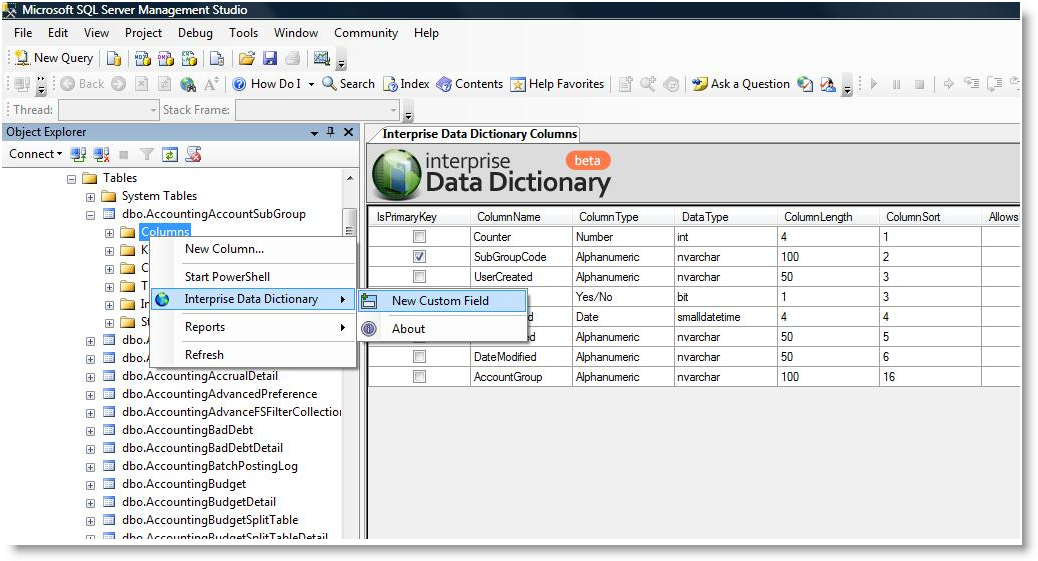1038x561 pixels.
Task: Select New Custom Field from submenu
Action: point(440,301)
